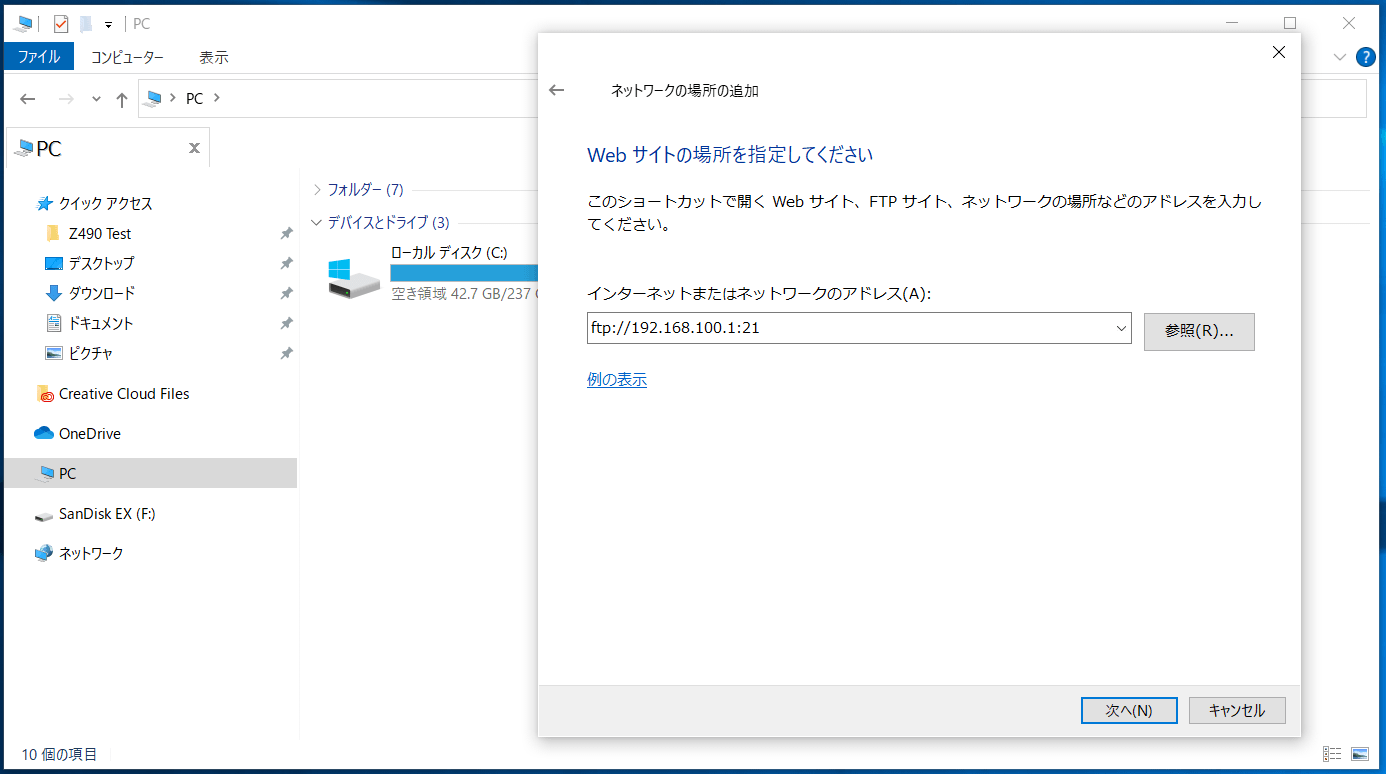
Task: Close the network location wizard dialog
Action: click(x=1278, y=53)
